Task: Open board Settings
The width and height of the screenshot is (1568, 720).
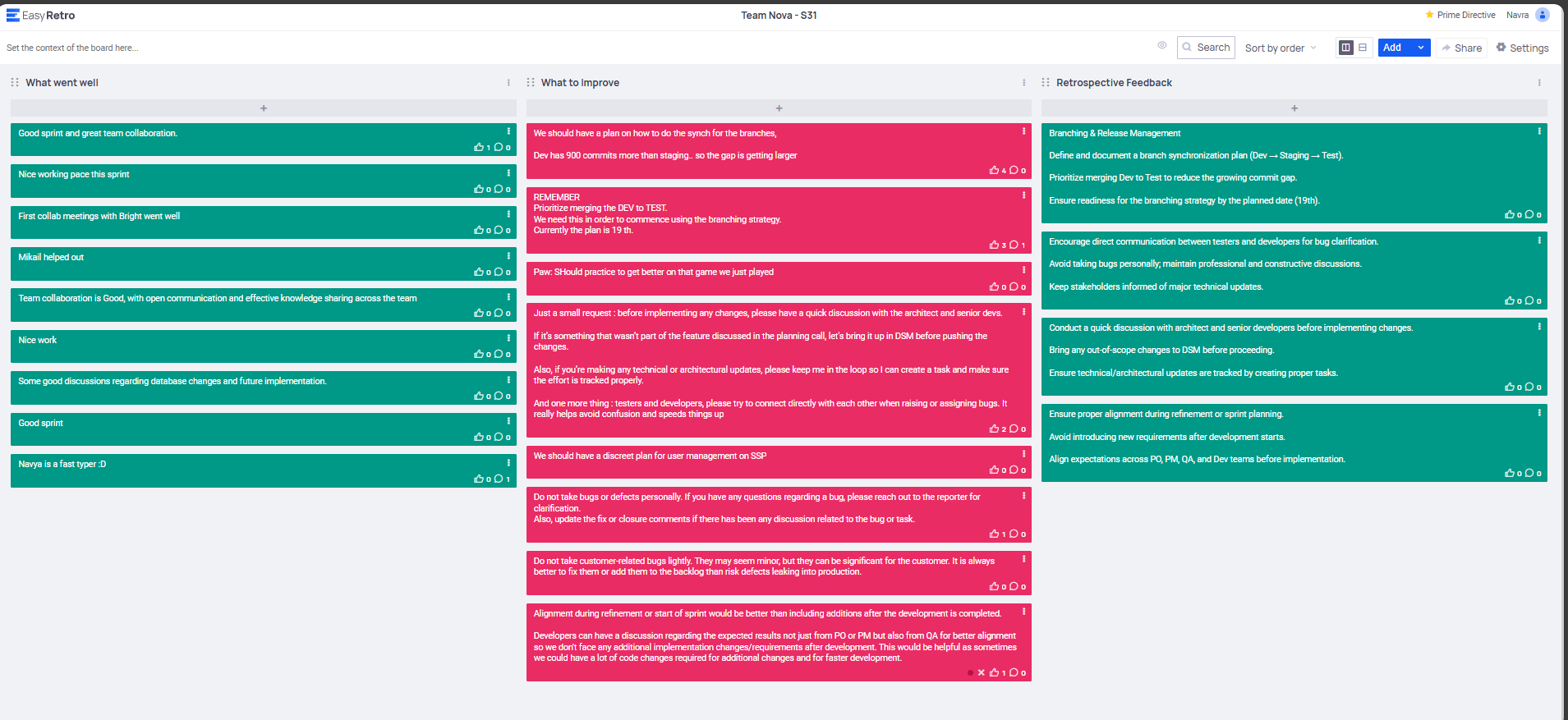Action: [x=1522, y=48]
